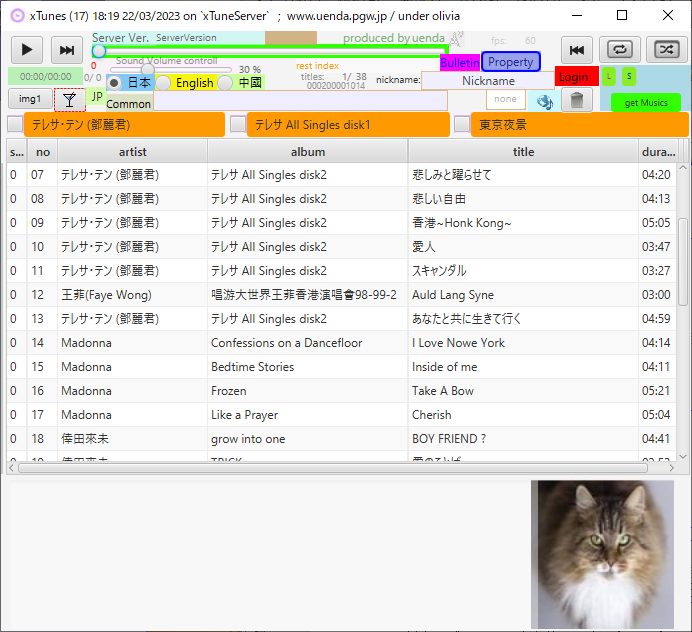Select the English language radio button
Image resolution: width=692 pixels, height=632 pixels.
(163, 83)
